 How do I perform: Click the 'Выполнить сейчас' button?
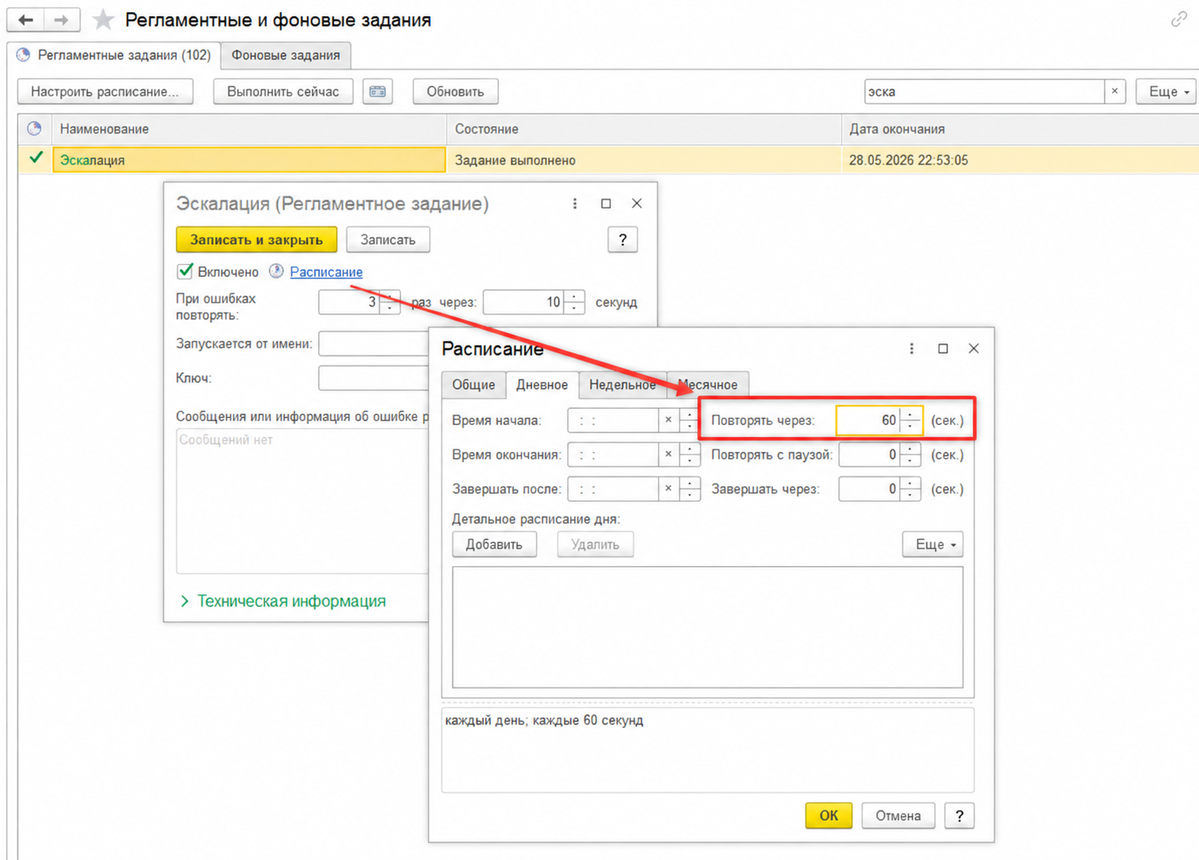(x=283, y=92)
